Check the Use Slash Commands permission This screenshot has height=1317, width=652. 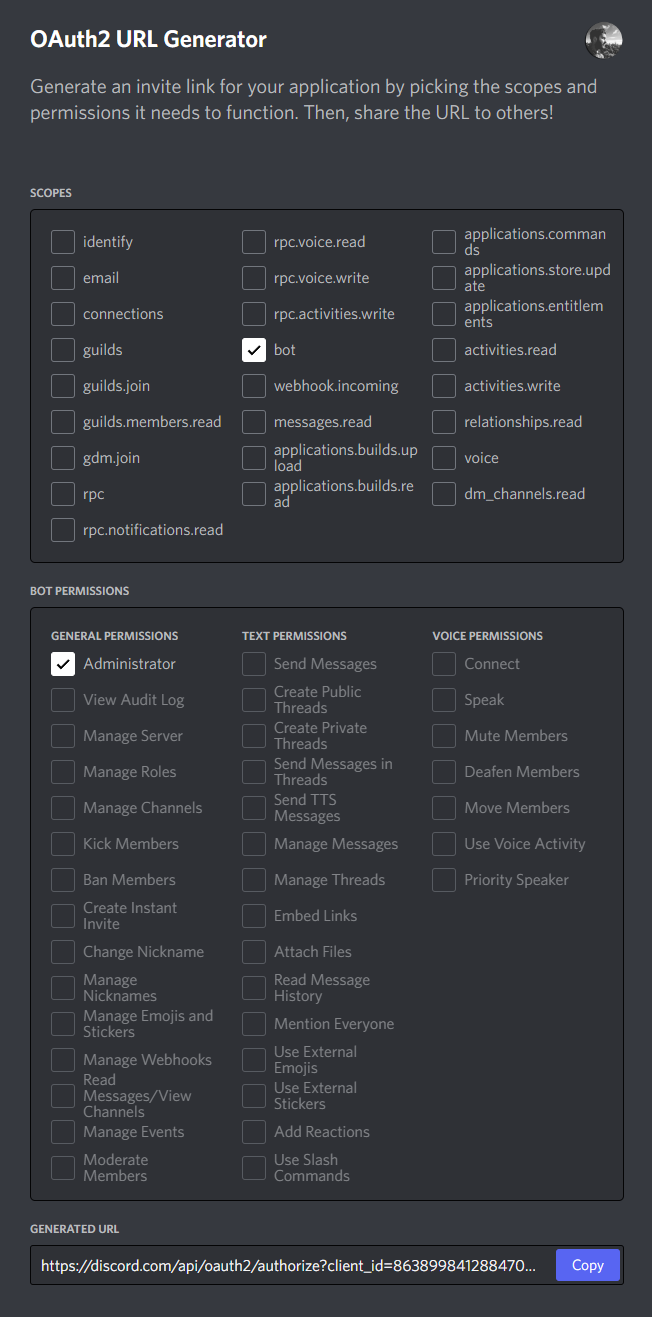(x=253, y=1167)
